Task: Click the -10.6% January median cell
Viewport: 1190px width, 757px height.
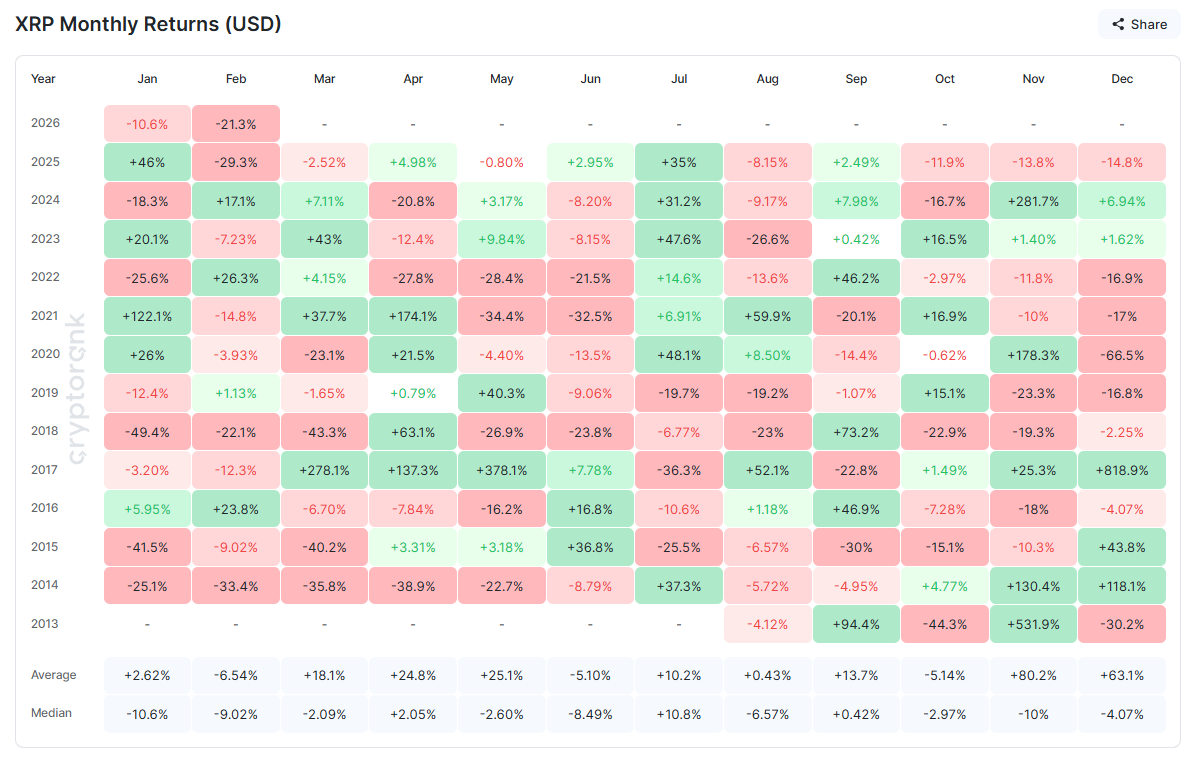Action: (146, 714)
